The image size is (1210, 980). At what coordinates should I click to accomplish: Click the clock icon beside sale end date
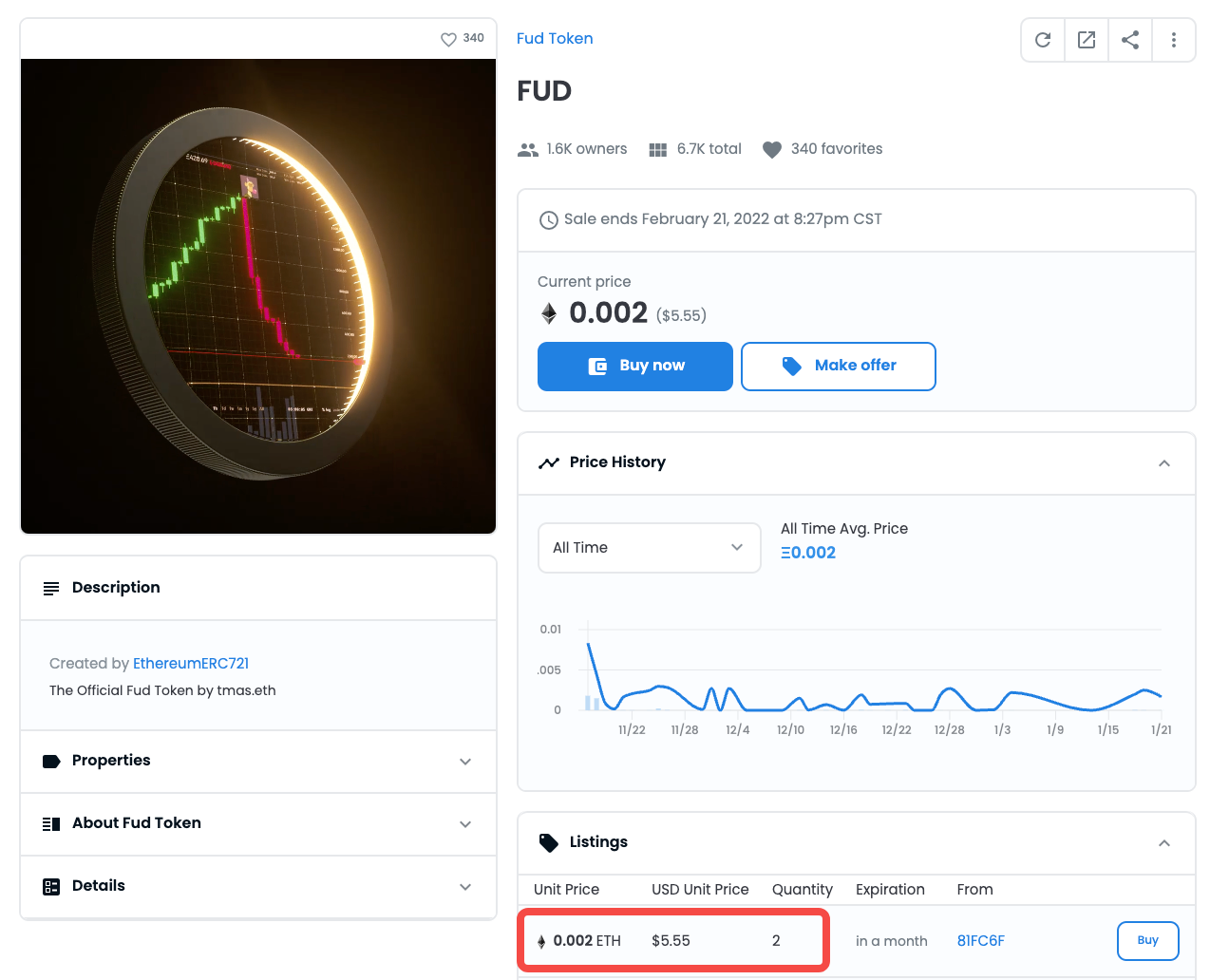pyautogui.click(x=549, y=220)
